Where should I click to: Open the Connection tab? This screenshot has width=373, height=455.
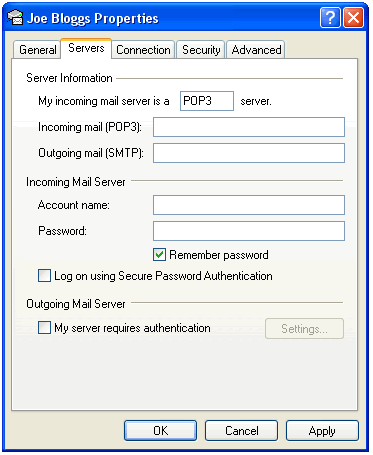[143, 50]
